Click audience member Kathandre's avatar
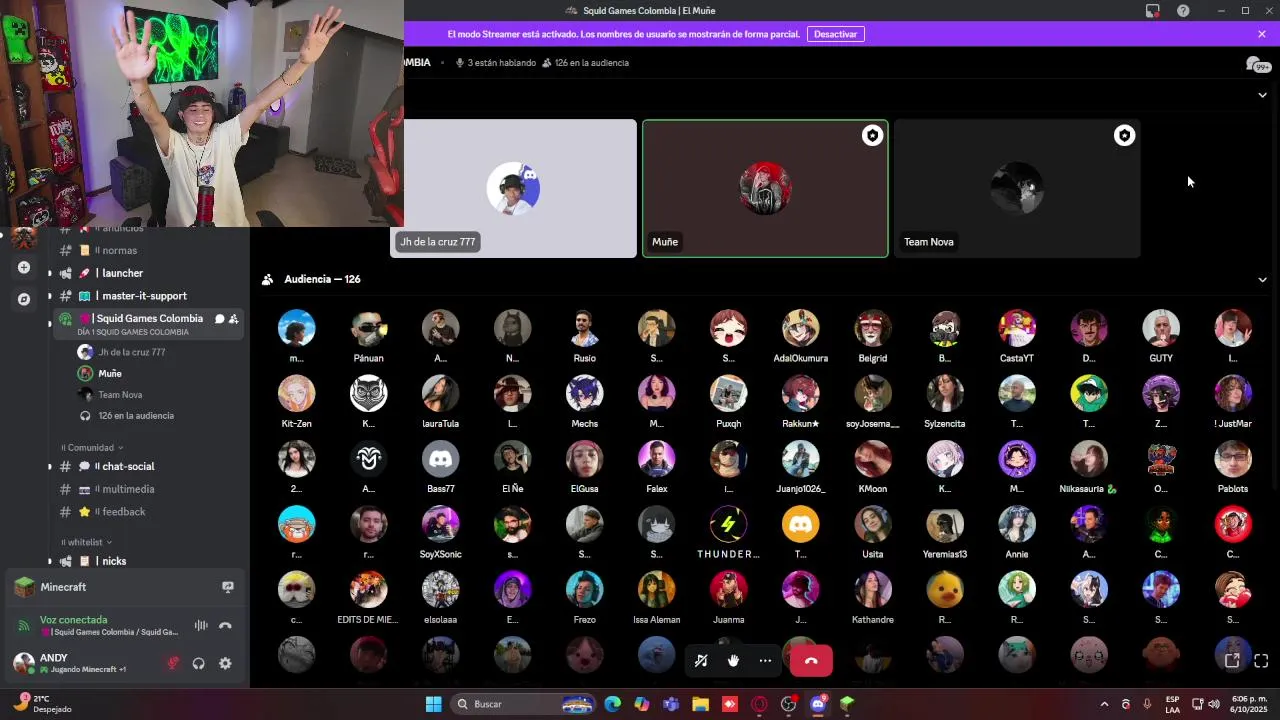Image resolution: width=1280 pixels, height=720 pixels. point(873,590)
